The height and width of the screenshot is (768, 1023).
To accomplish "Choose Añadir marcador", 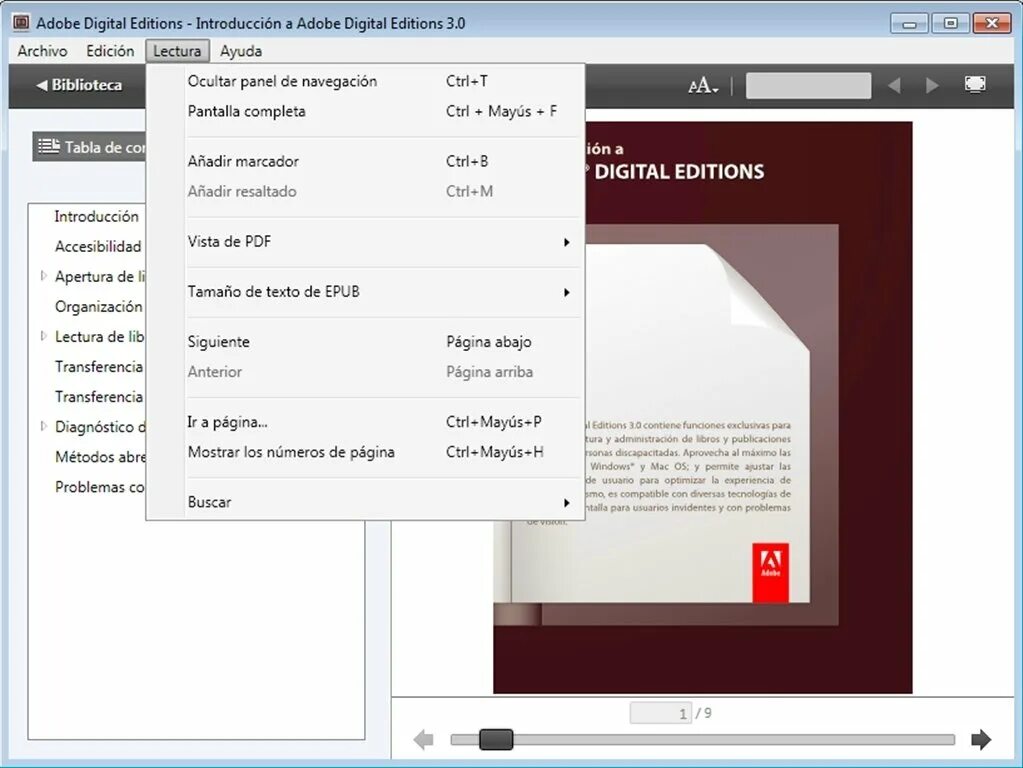I will click(x=365, y=161).
